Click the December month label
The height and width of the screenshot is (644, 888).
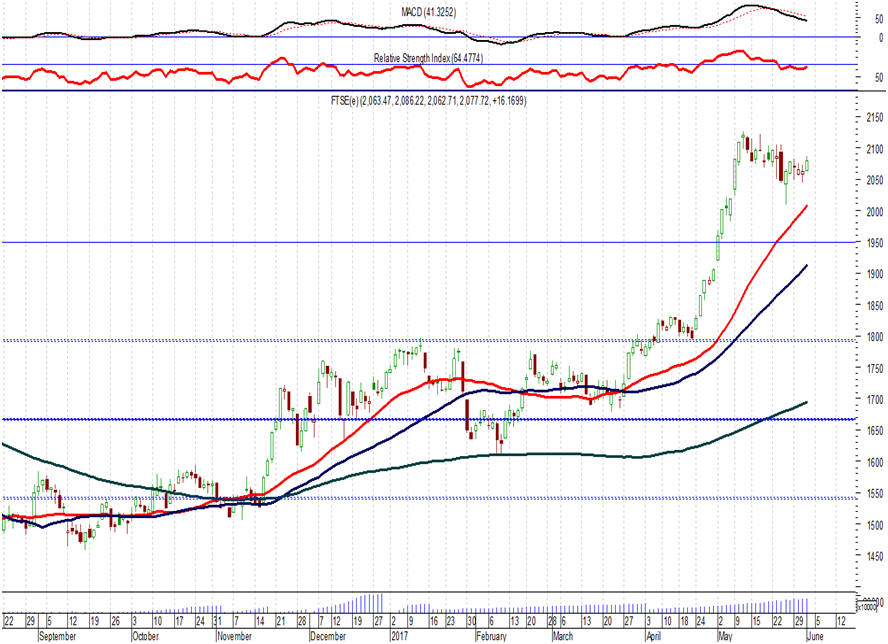pos(328,637)
